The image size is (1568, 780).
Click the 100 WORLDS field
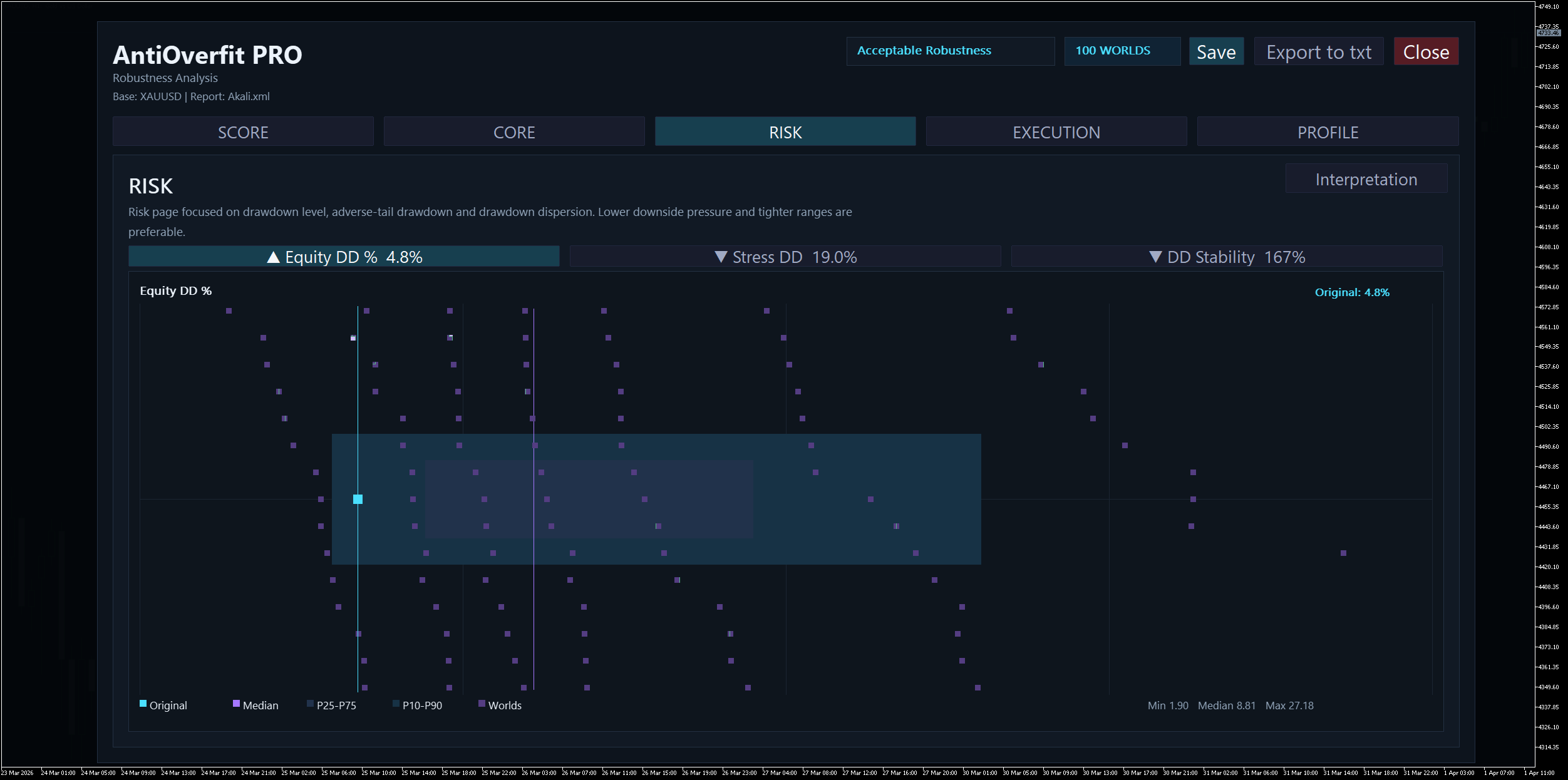click(x=1122, y=51)
